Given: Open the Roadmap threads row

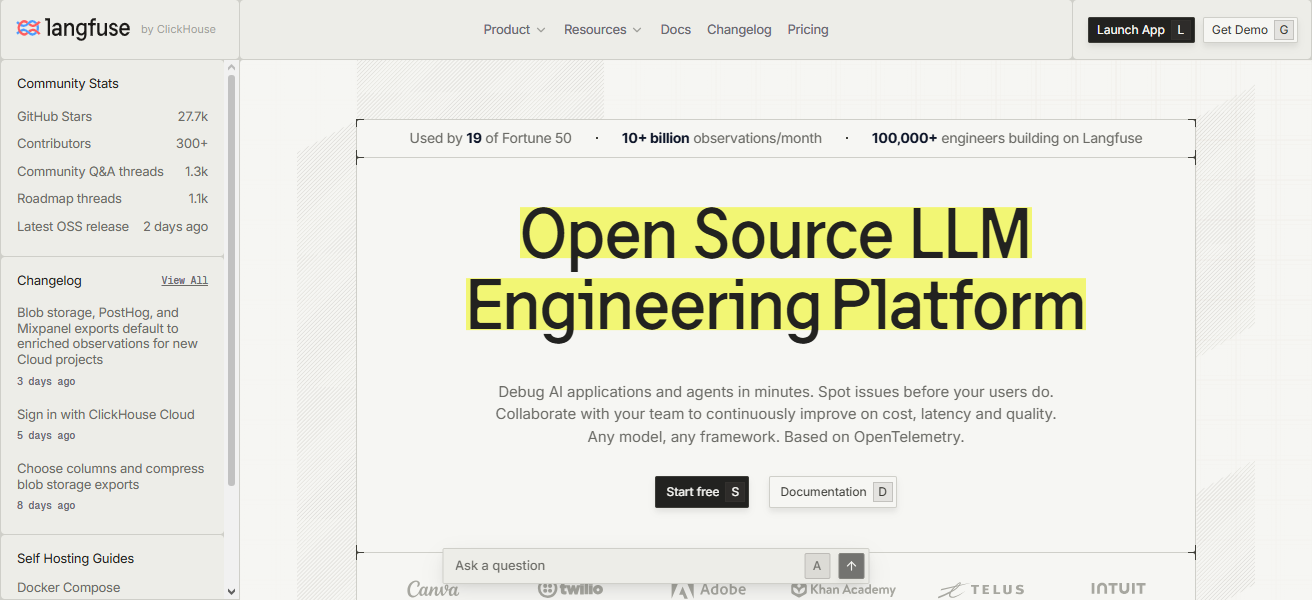Looking at the screenshot, I should click(x=112, y=199).
